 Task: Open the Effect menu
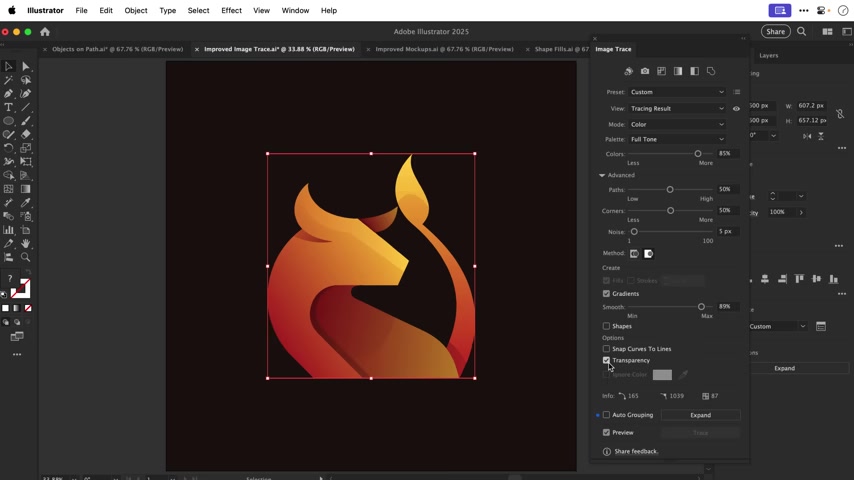click(x=231, y=10)
